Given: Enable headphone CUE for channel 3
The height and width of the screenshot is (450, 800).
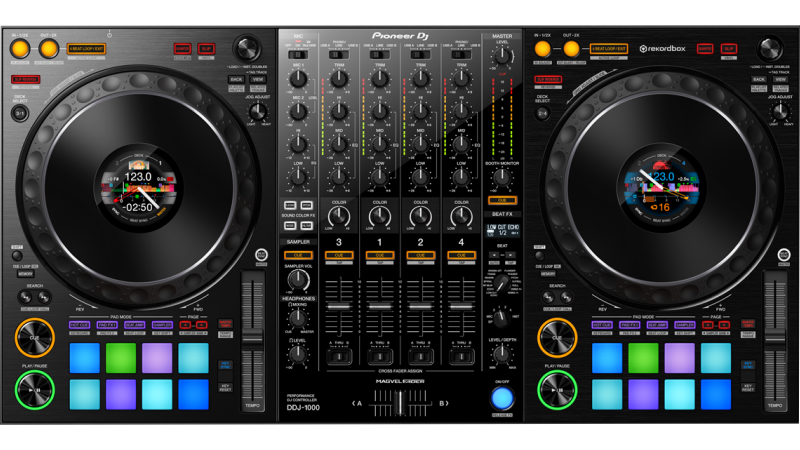Looking at the screenshot, I should (x=338, y=255).
